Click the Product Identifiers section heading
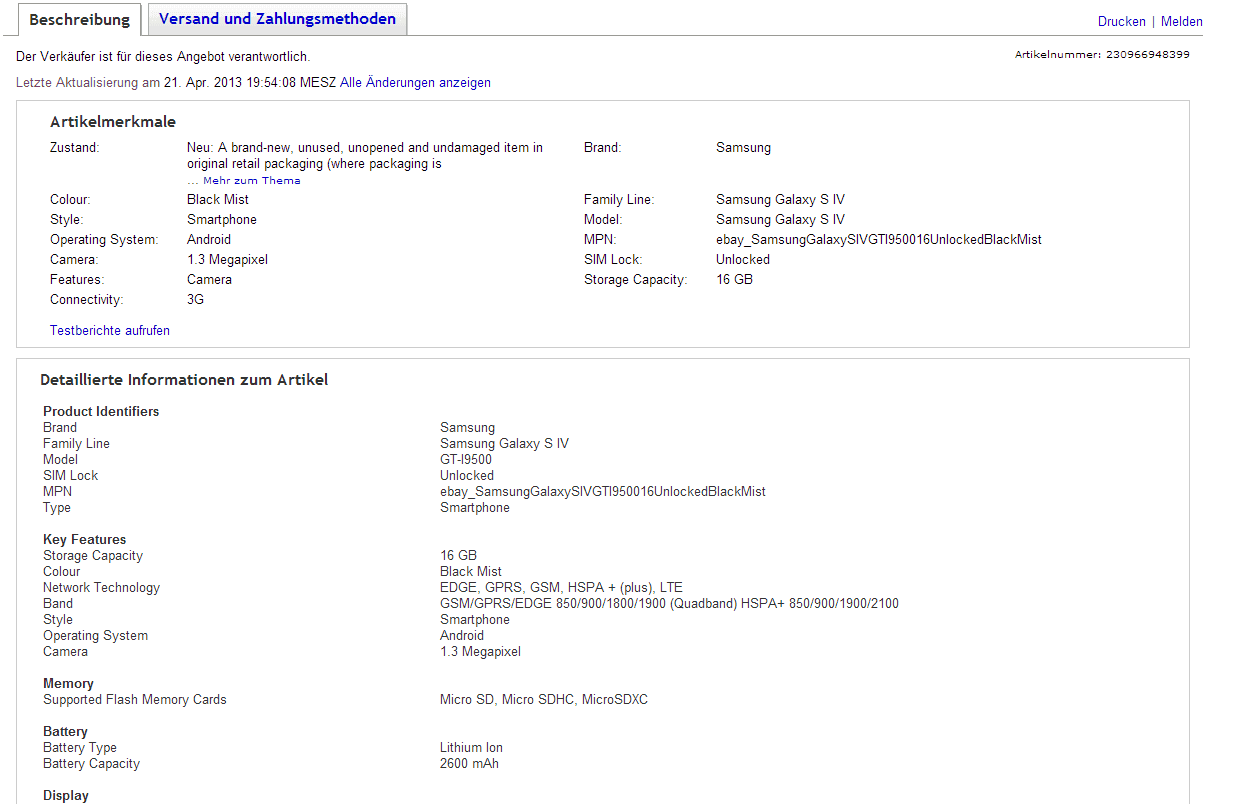The image size is (1247, 804). (101, 412)
